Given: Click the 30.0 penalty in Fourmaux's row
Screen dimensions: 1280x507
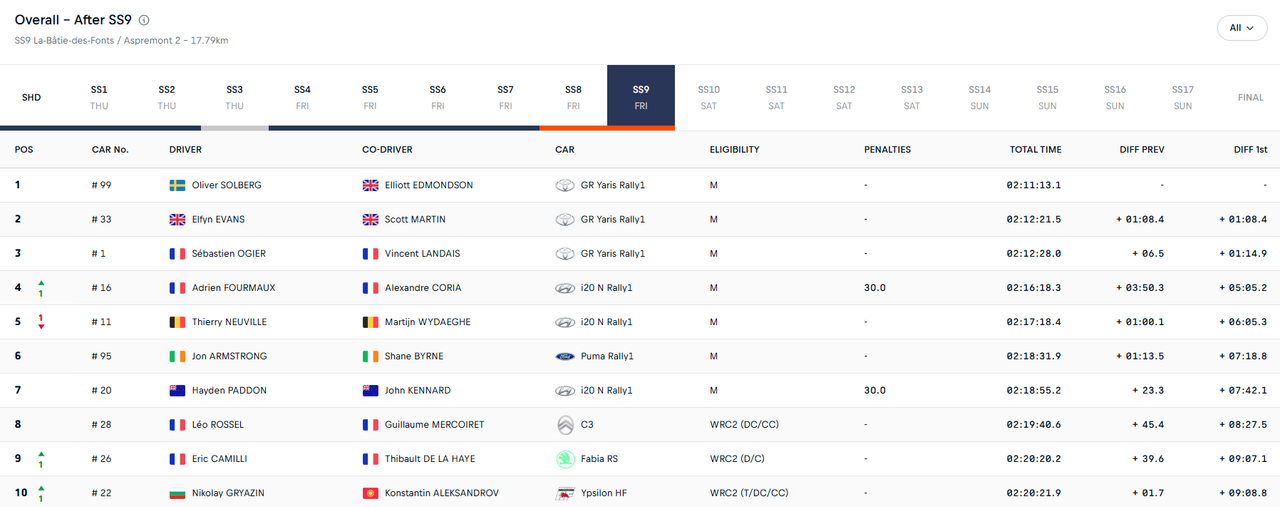Looking at the screenshot, I should 875,288.
